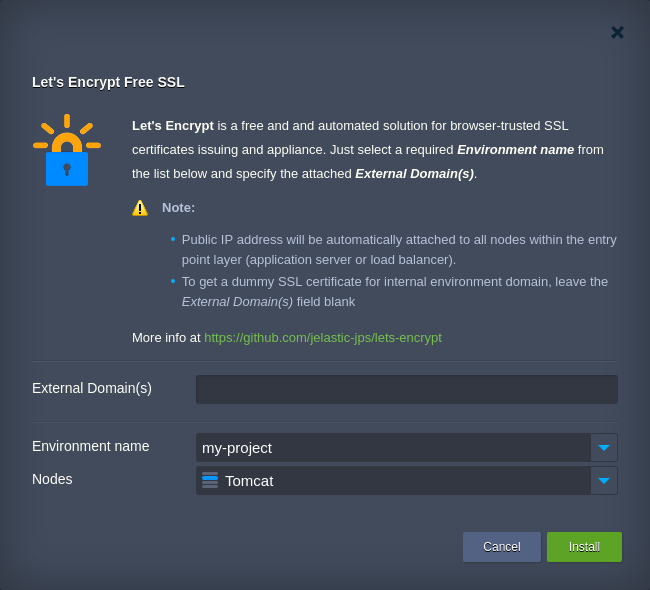
Task: Click the my-project environment field
Action: (392, 448)
